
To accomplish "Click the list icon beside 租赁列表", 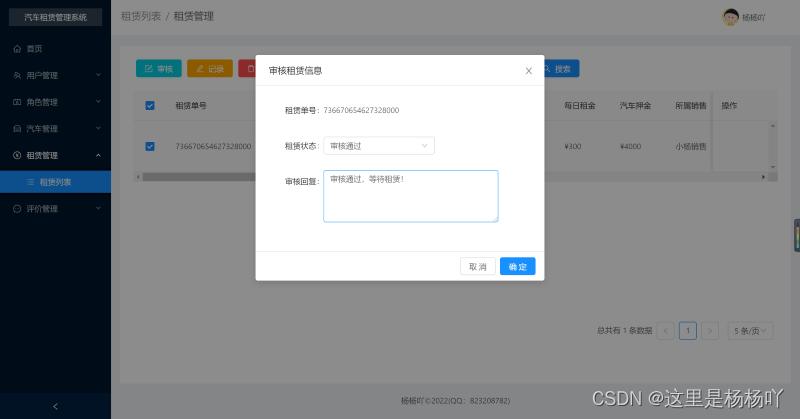I will [30, 182].
